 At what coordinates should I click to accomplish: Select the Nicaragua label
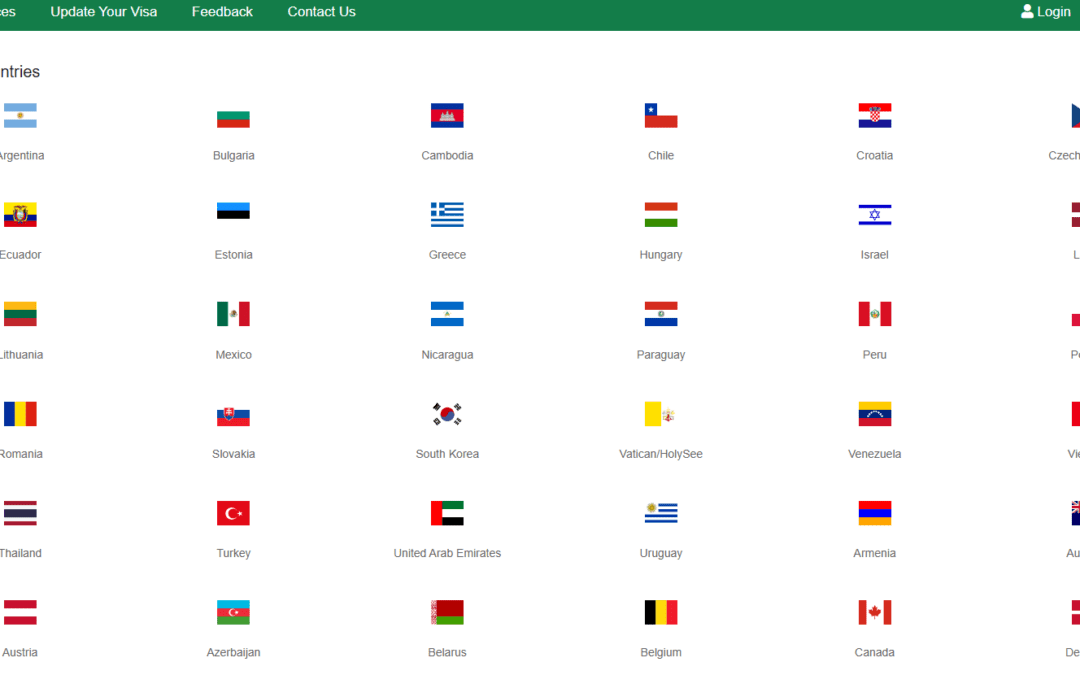447,355
